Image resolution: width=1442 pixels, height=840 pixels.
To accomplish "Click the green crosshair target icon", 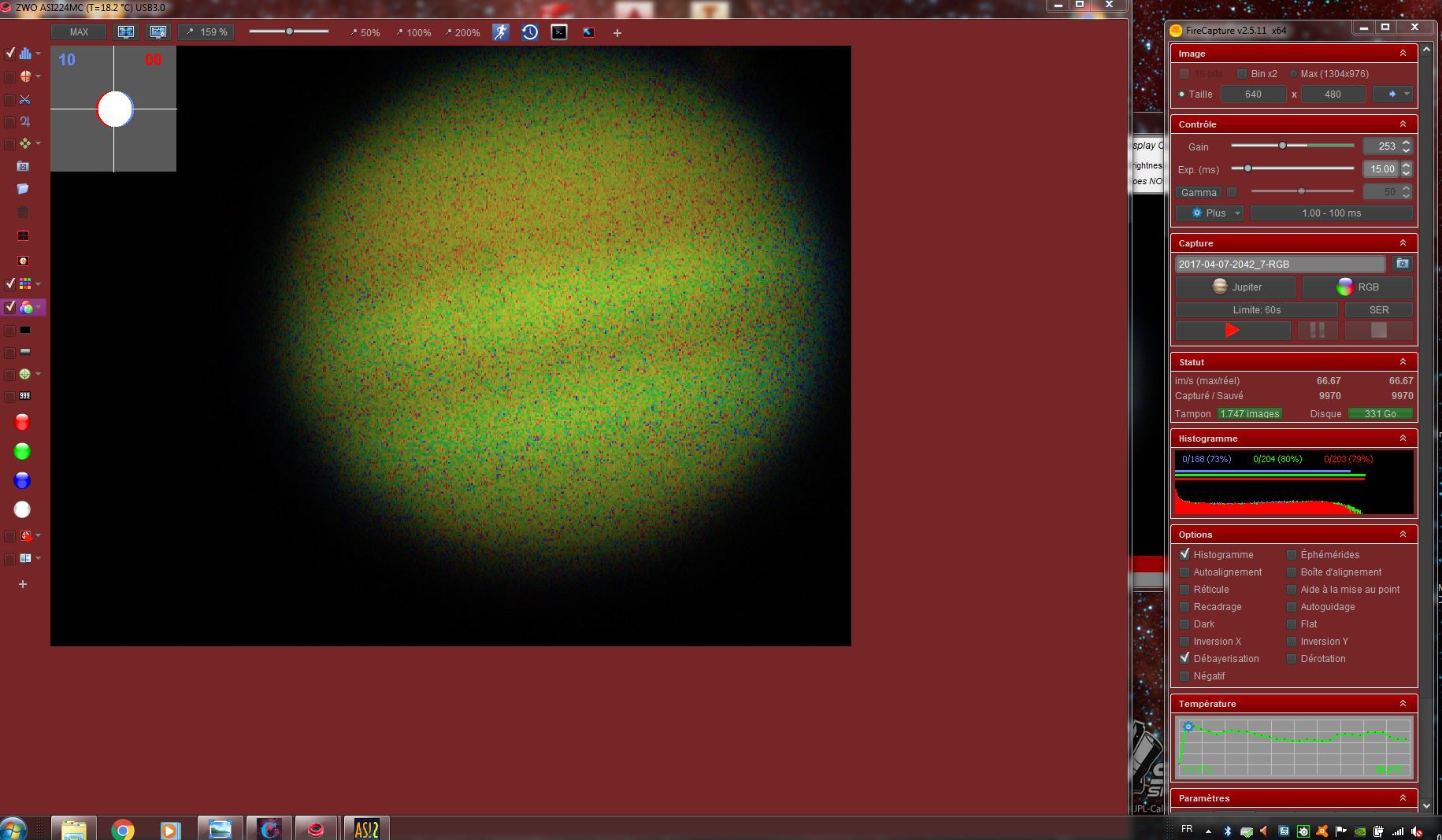I will (25, 375).
